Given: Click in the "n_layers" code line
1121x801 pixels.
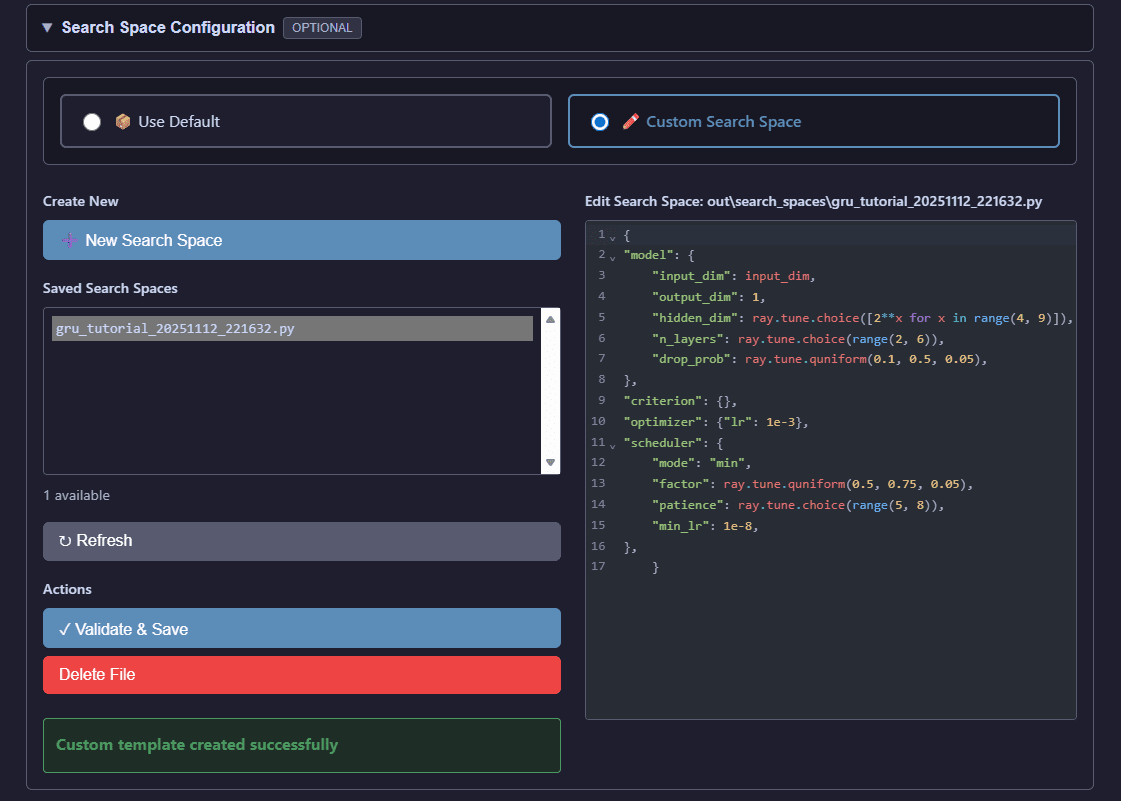Looking at the screenshot, I should coord(798,339).
